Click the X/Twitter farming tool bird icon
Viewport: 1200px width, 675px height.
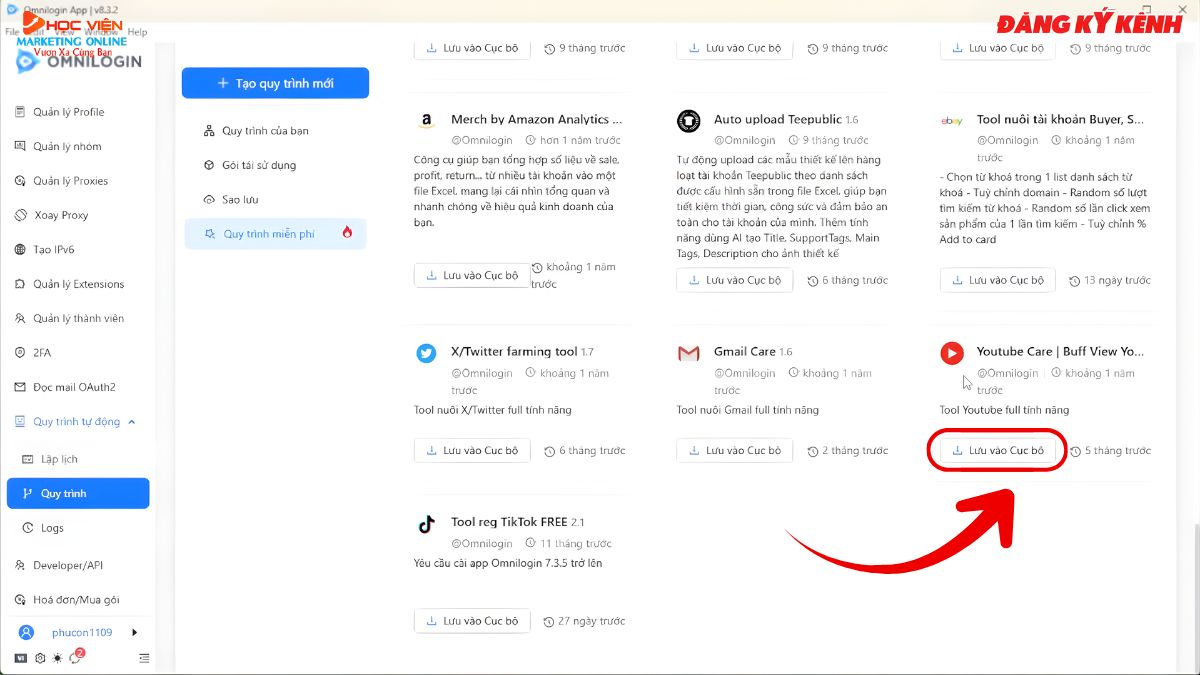point(426,352)
